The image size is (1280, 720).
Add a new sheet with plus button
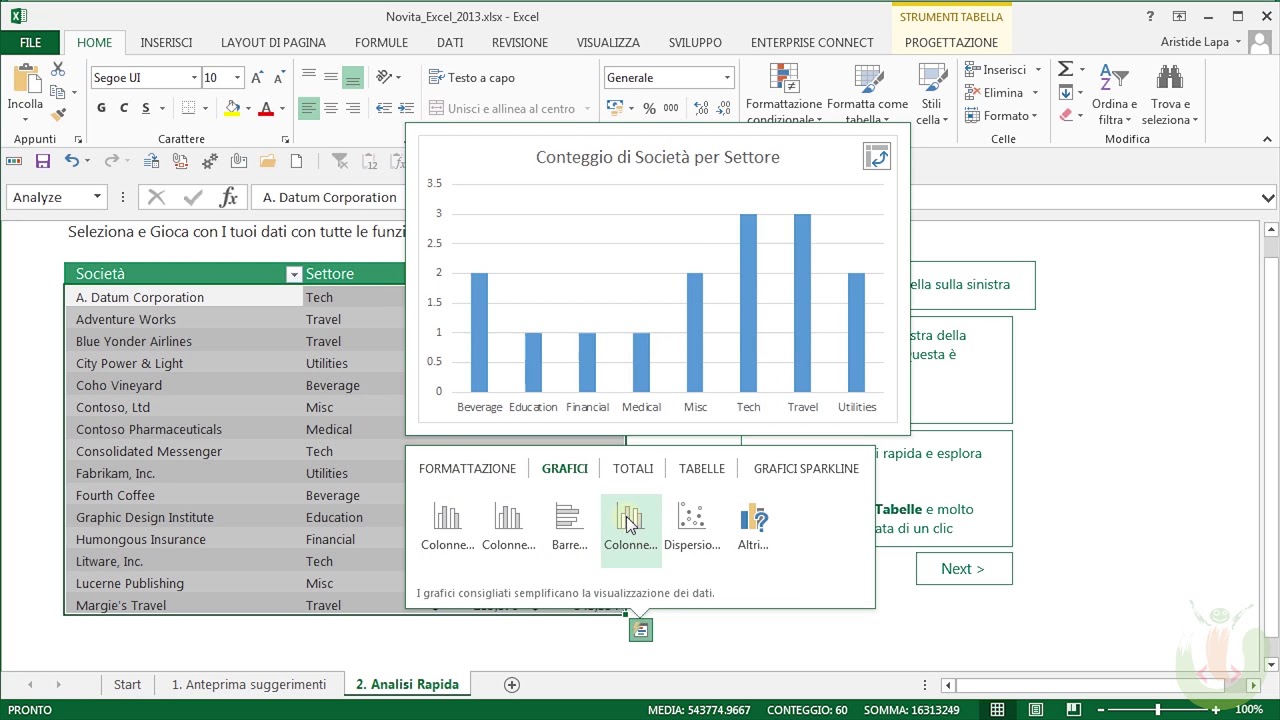[x=512, y=685]
